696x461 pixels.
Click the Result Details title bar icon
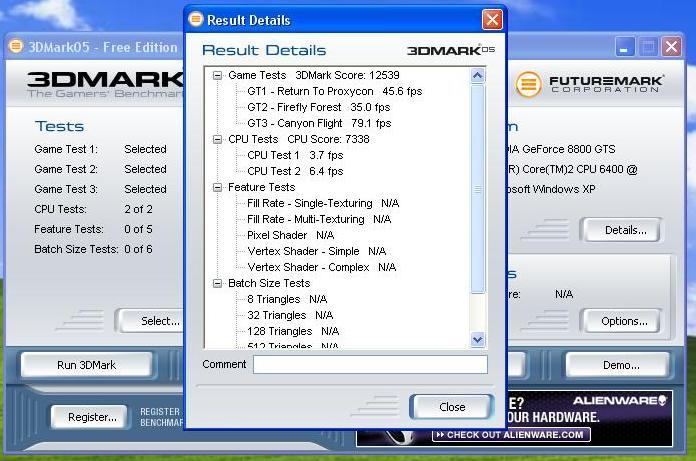tap(196, 20)
